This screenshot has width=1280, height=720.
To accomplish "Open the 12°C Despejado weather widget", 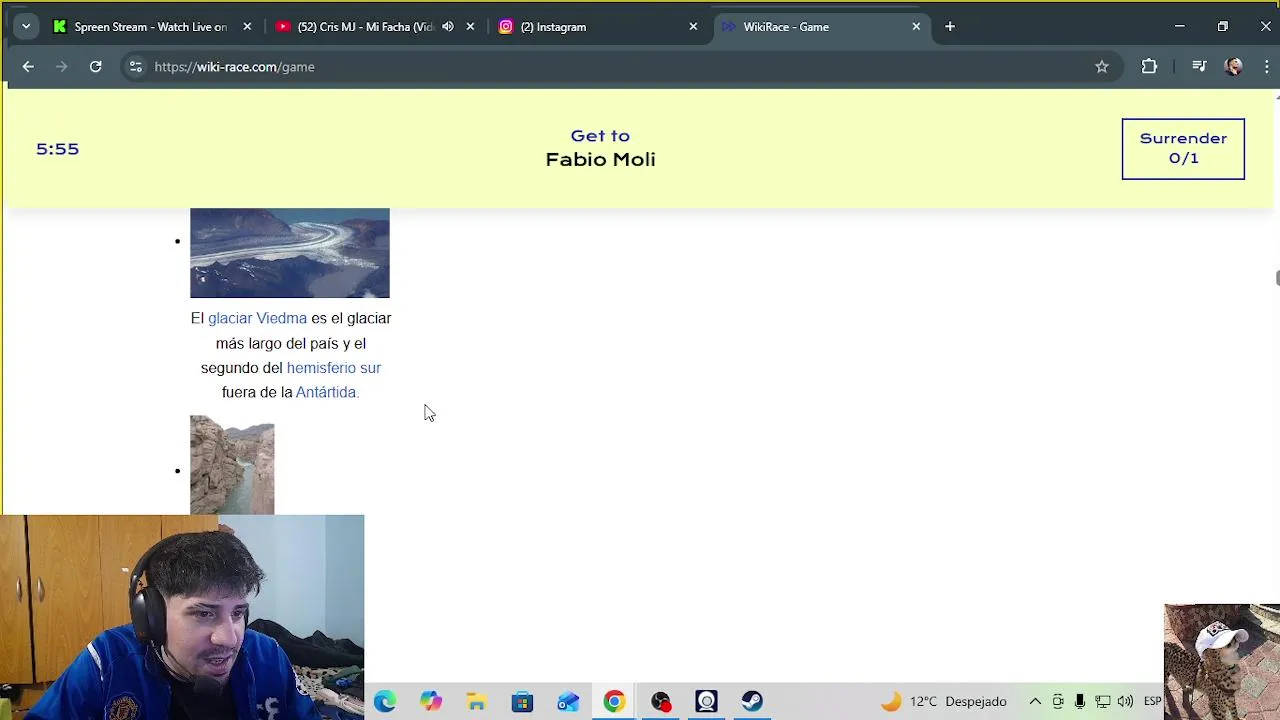I will pyautogui.click(x=943, y=702).
